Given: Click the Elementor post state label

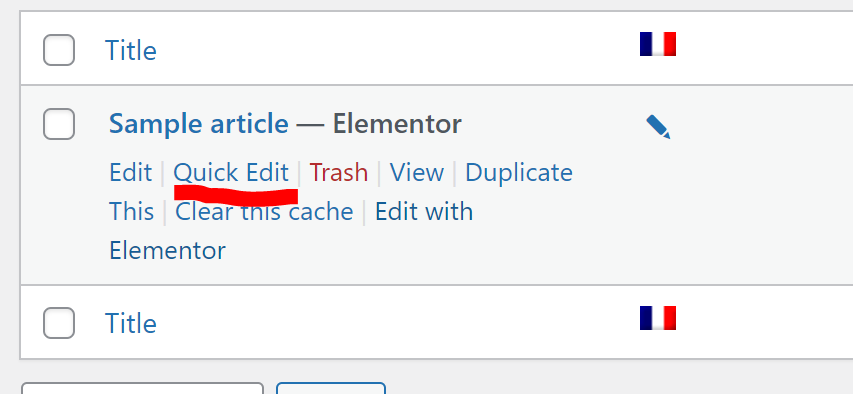Looking at the screenshot, I should [x=397, y=124].
